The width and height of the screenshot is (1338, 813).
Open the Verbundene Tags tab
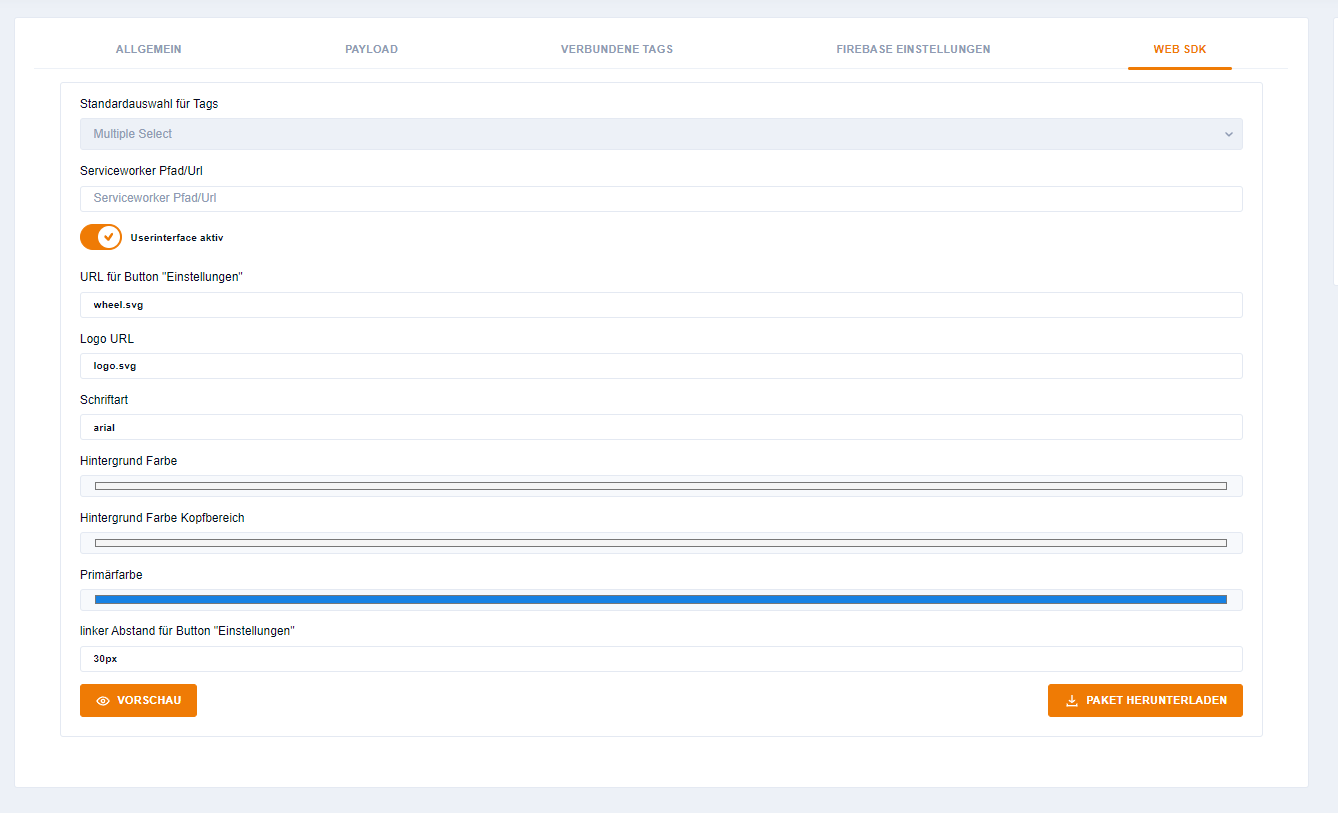[617, 49]
